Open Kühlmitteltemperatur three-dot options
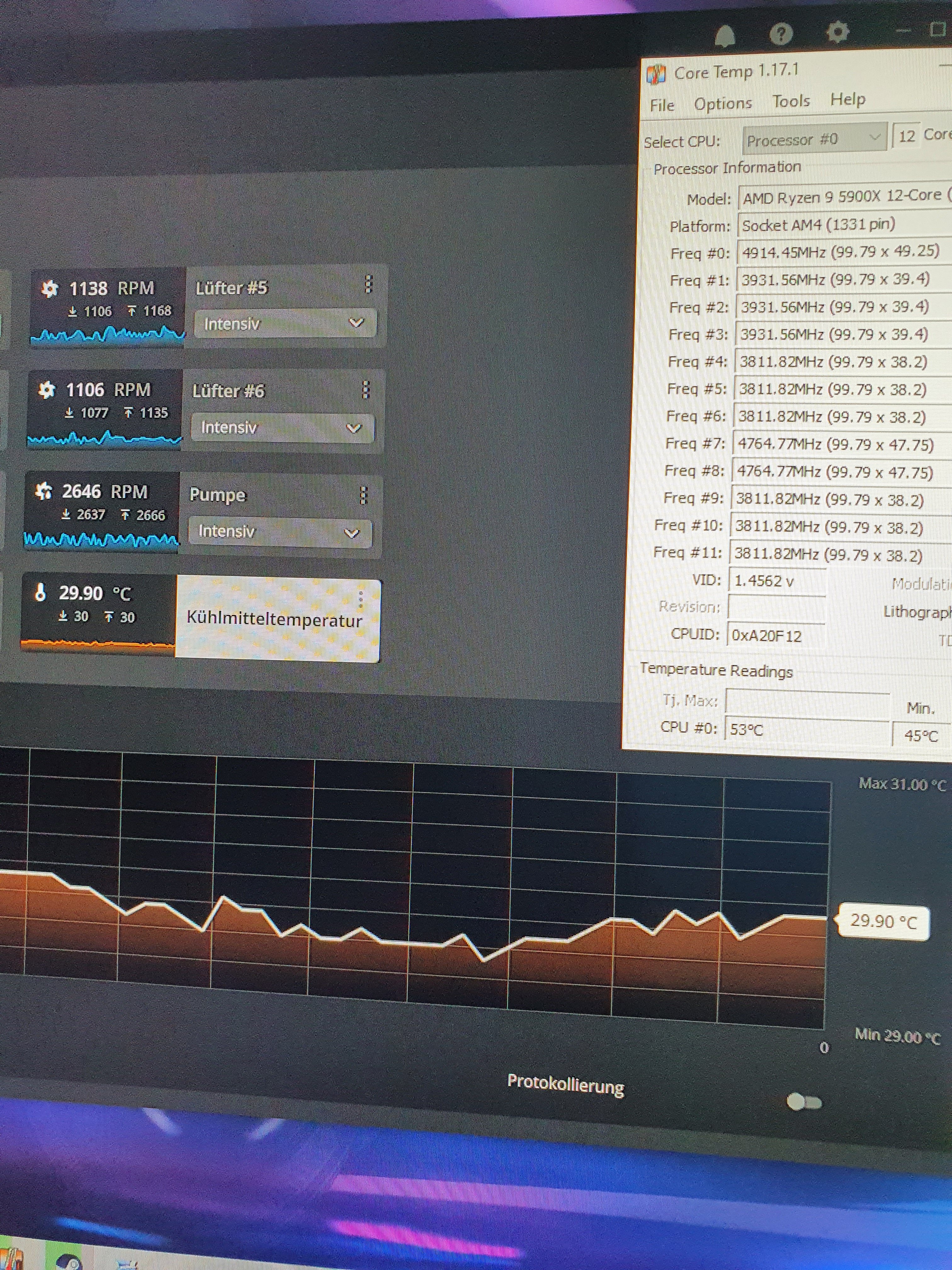The image size is (952, 1270). click(x=360, y=600)
